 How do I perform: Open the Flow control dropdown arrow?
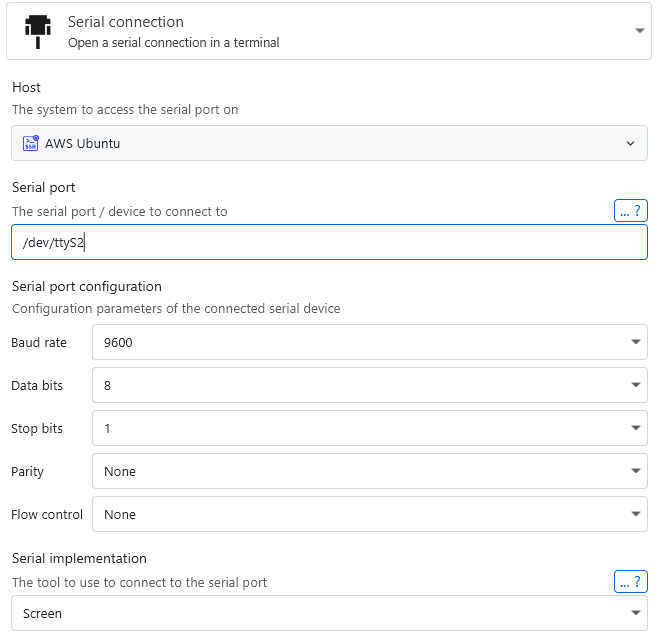(636, 515)
